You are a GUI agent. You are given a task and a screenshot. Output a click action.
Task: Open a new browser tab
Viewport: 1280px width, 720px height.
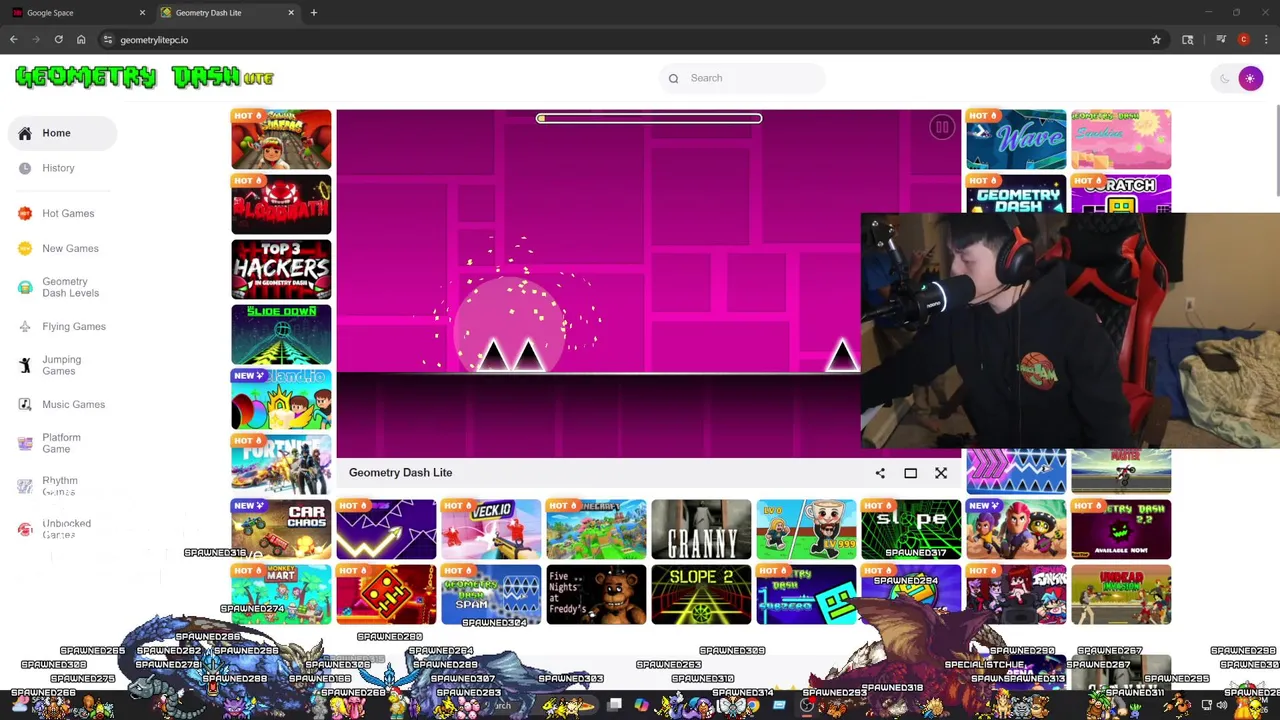(313, 13)
